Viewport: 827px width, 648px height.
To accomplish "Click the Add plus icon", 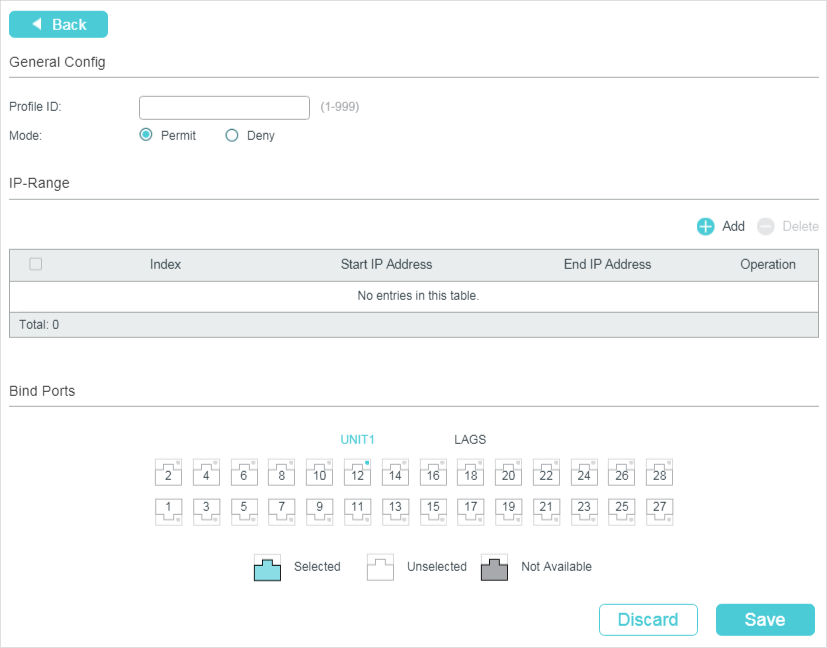I will 706,227.
